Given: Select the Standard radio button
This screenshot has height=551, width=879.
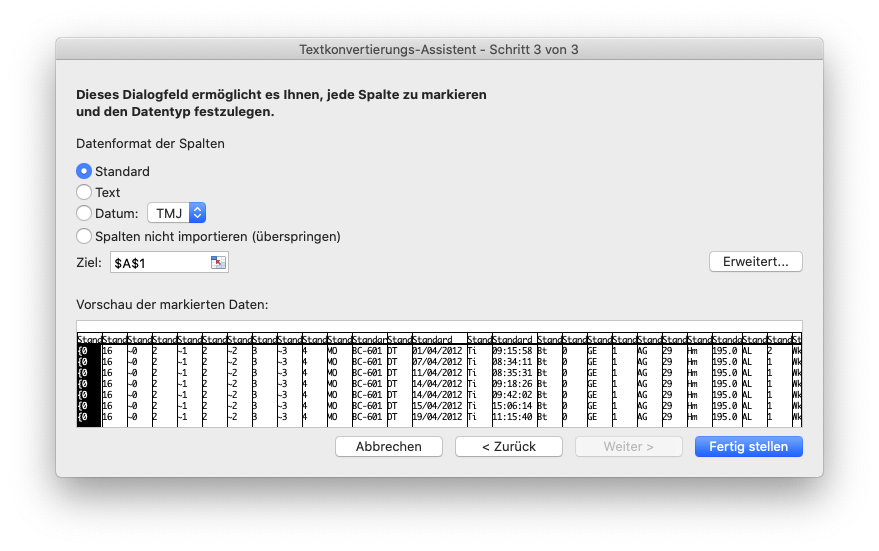Looking at the screenshot, I should (x=84, y=171).
